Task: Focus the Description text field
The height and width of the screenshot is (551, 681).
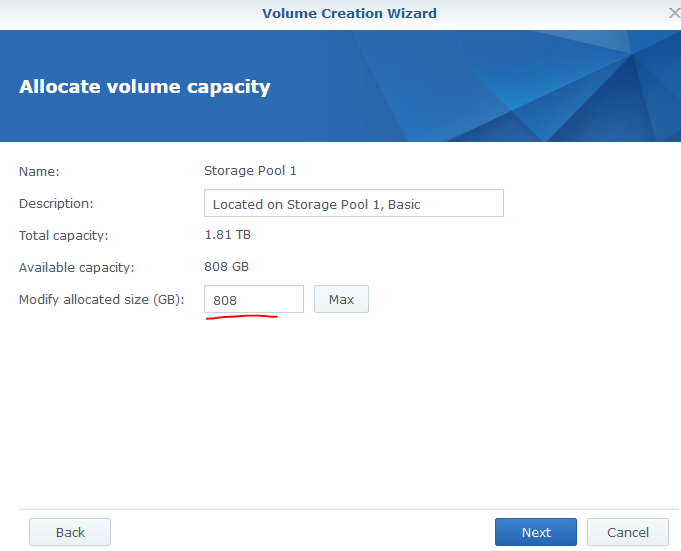Action: 353,204
